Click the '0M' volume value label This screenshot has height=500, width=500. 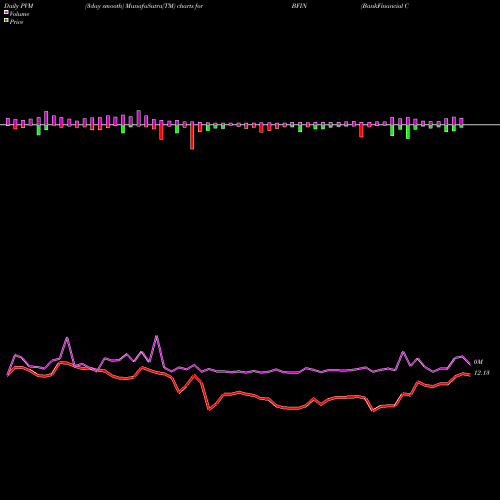click(x=478, y=362)
